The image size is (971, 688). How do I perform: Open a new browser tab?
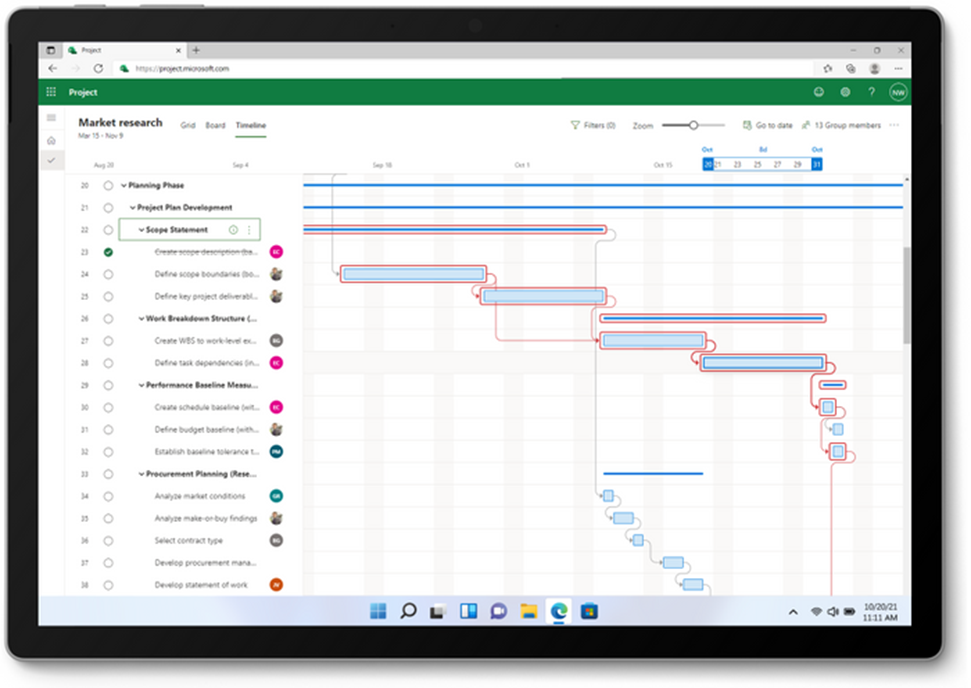tap(196, 50)
